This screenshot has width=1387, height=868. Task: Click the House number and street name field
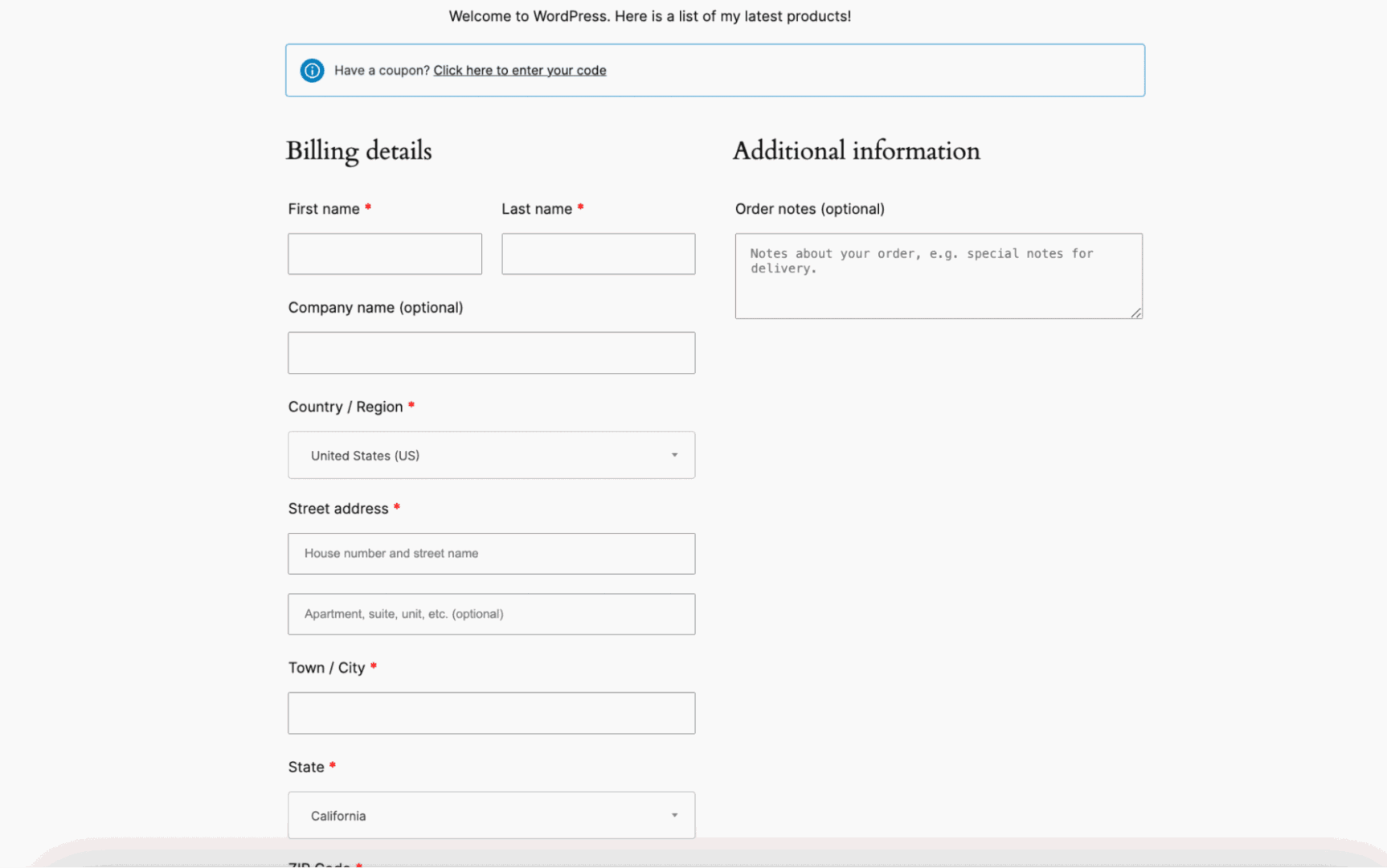pos(492,554)
